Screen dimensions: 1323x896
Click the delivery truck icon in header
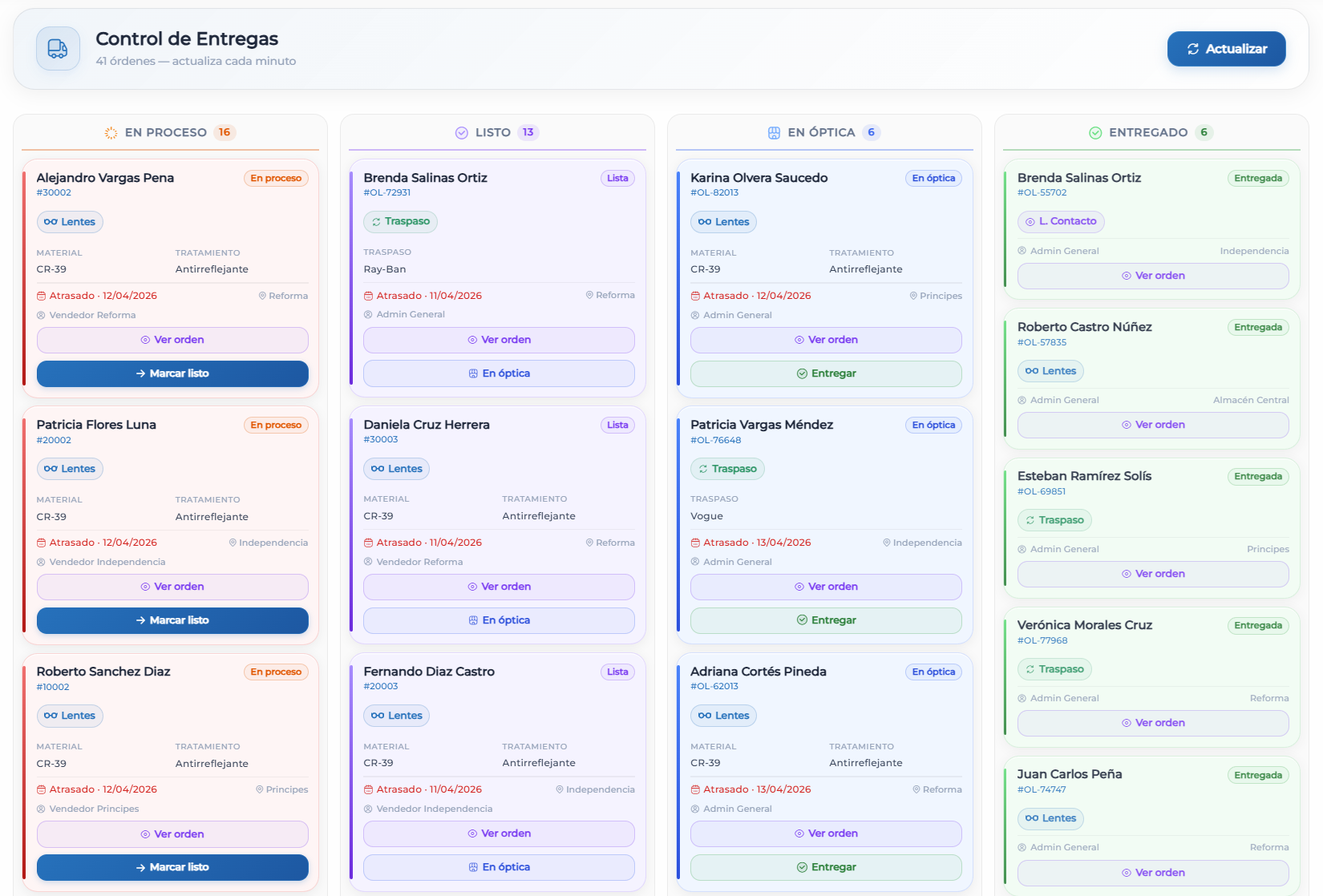[x=58, y=49]
